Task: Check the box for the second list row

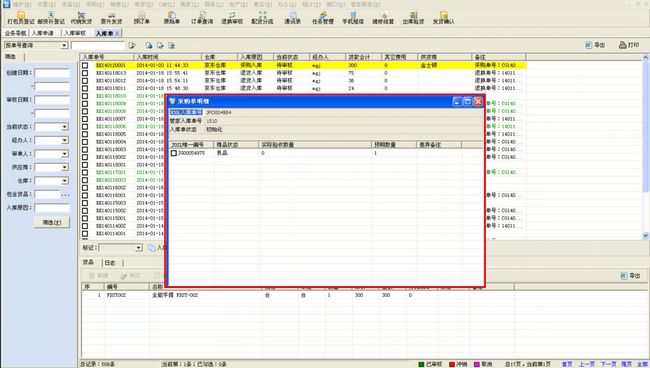Action: coord(85,73)
